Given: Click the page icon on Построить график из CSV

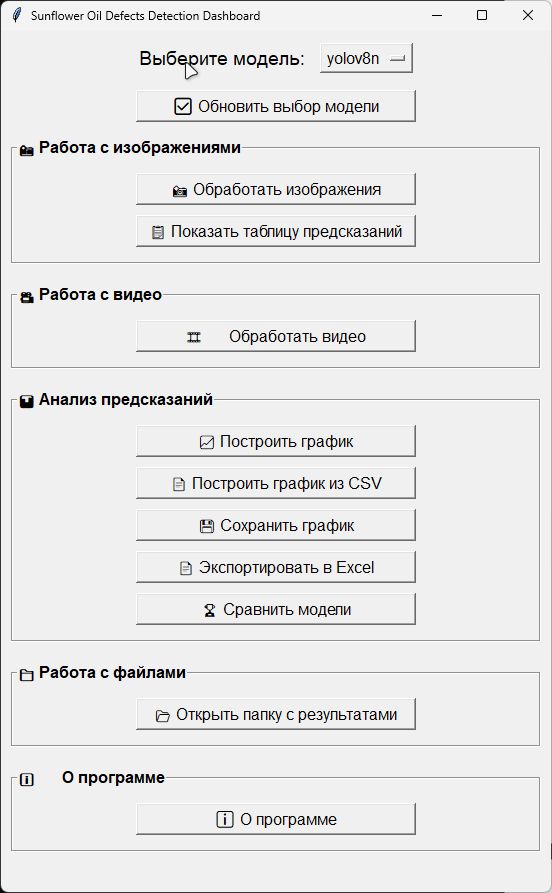Looking at the screenshot, I should (x=179, y=484).
